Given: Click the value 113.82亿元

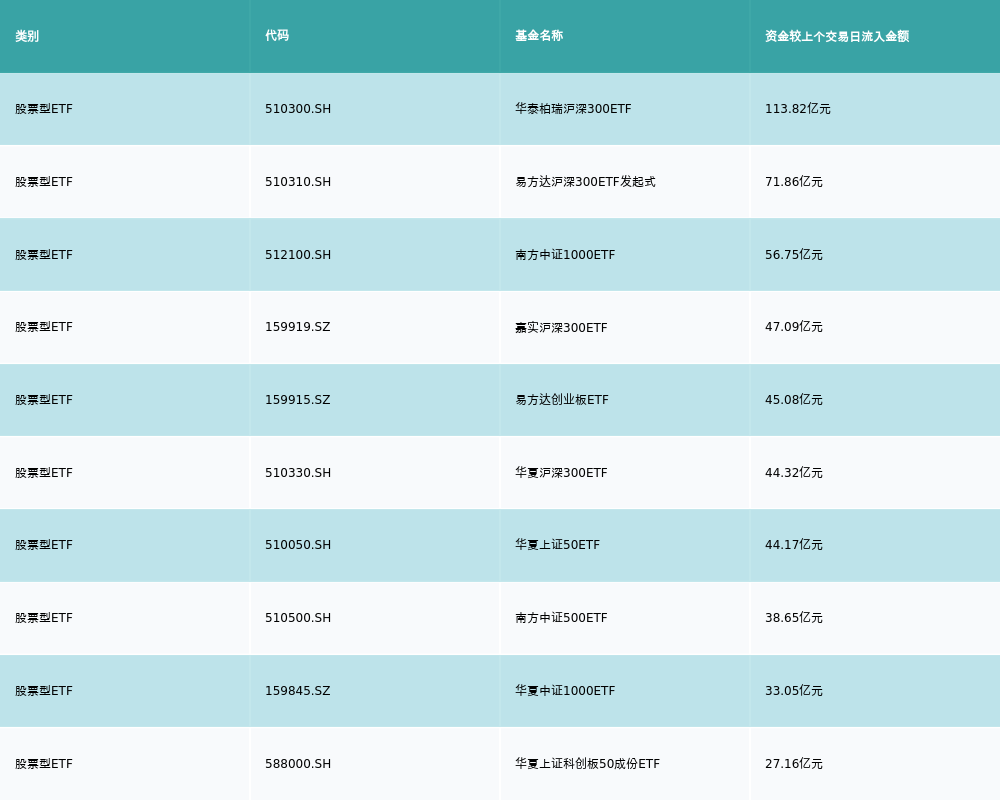Looking at the screenshot, I should (797, 109).
